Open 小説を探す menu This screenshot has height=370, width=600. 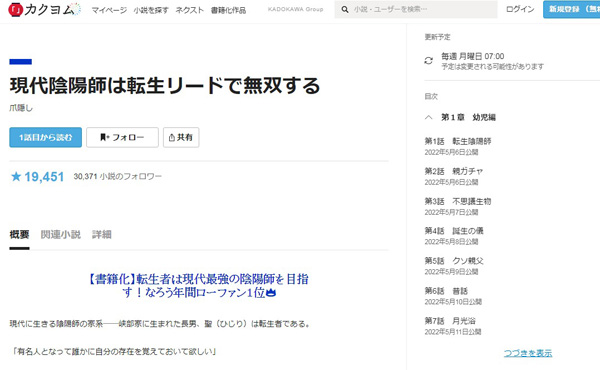tap(151, 10)
